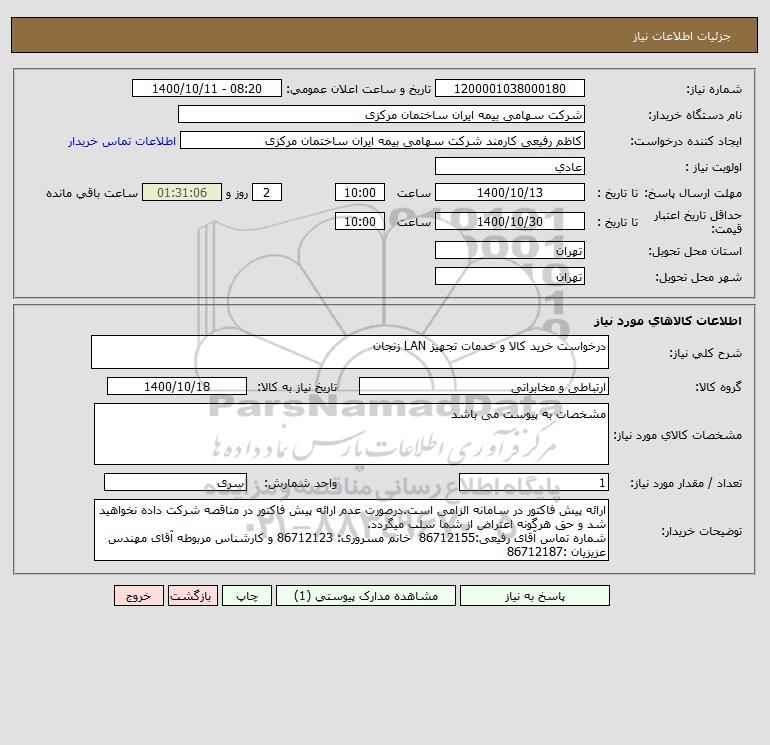770x745 pixels.
Task: Click the buyer organization name field
Action: (x=381, y=114)
